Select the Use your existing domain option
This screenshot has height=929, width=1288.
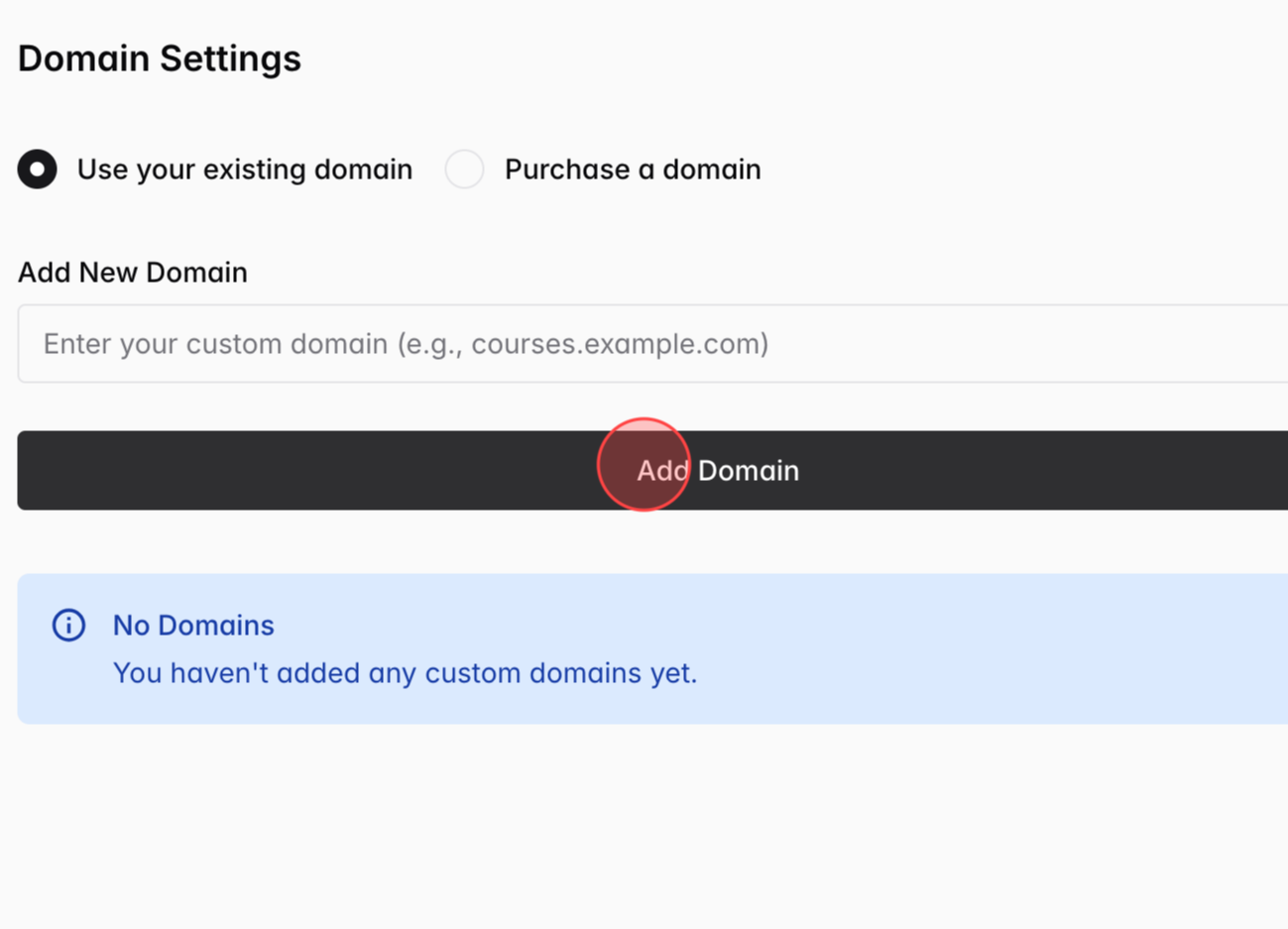point(37,169)
